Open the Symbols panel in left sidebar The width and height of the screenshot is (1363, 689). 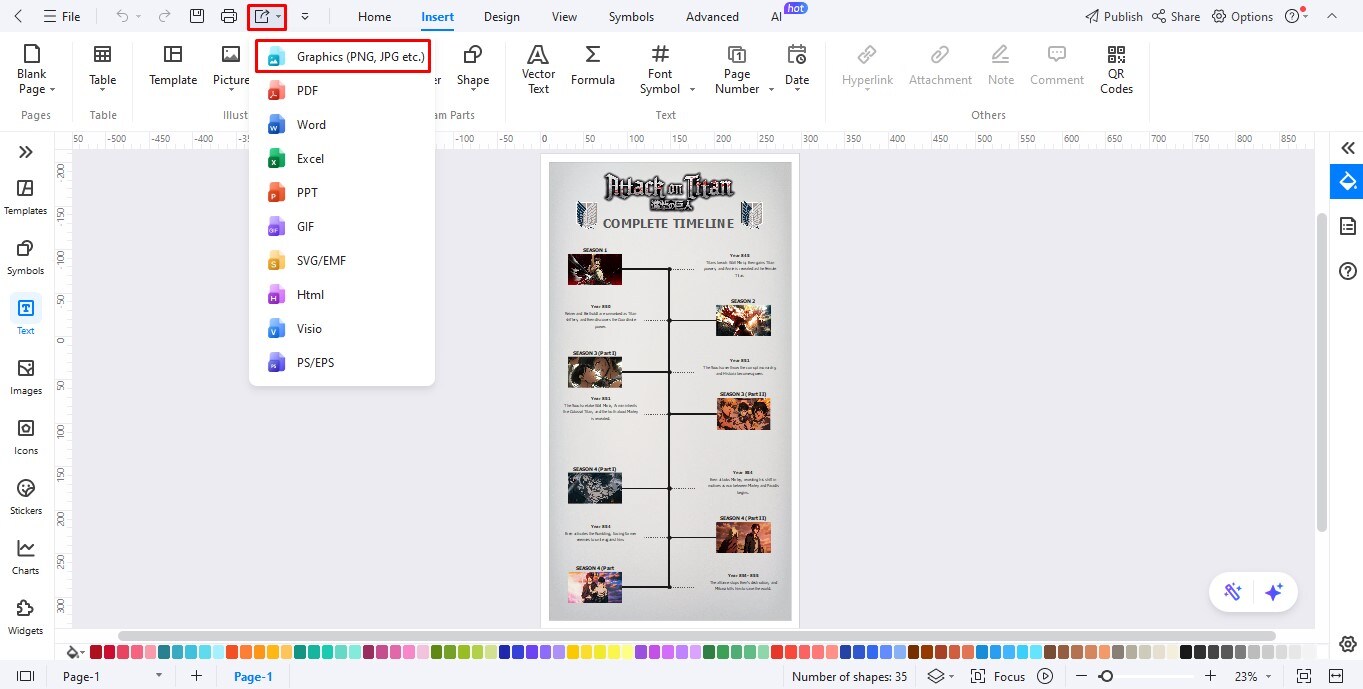[x=26, y=257]
